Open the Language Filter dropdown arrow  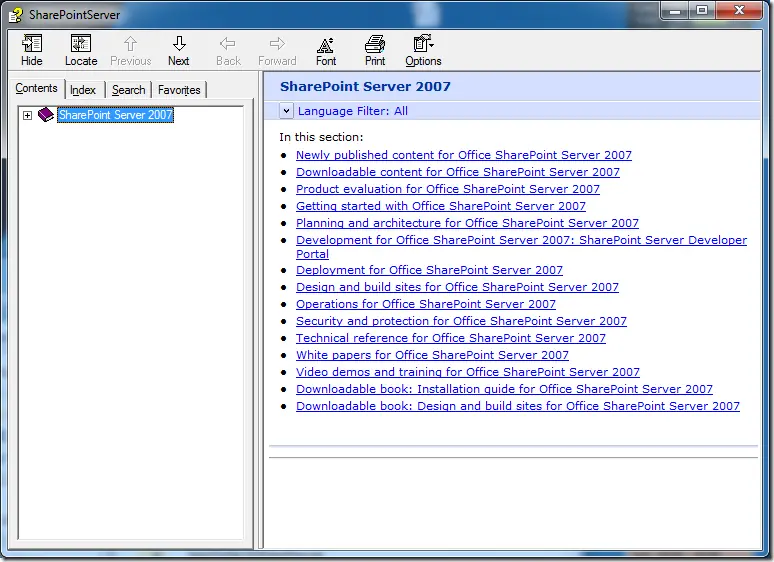[x=286, y=111]
